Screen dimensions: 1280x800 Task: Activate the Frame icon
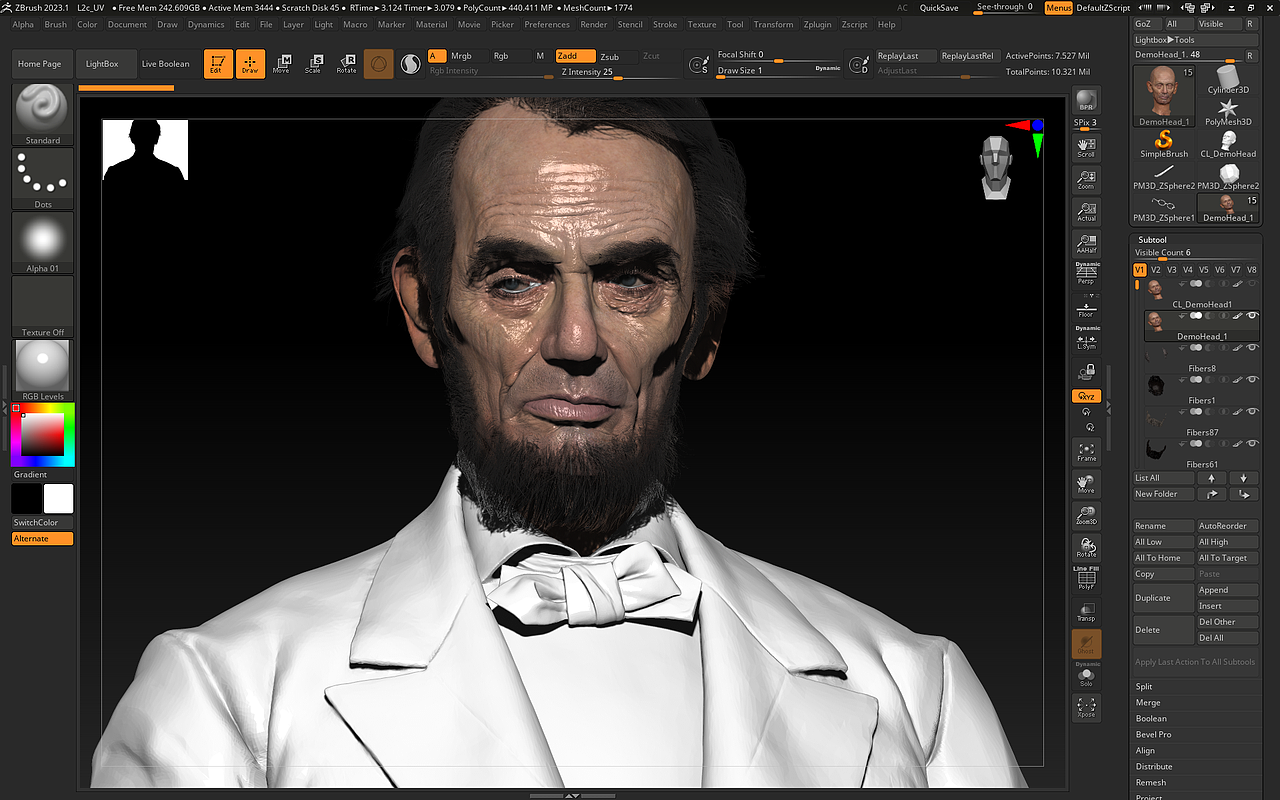(1086, 452)
